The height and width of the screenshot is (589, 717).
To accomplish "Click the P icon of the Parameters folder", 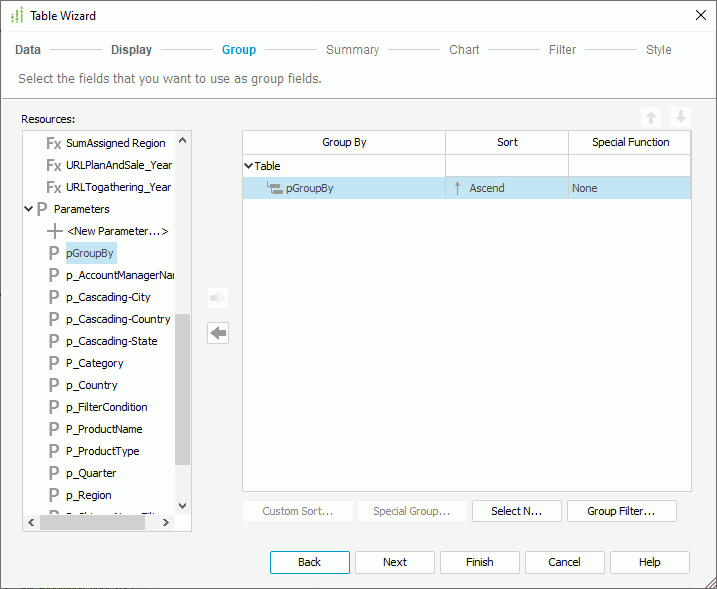I will coord(42,209).
